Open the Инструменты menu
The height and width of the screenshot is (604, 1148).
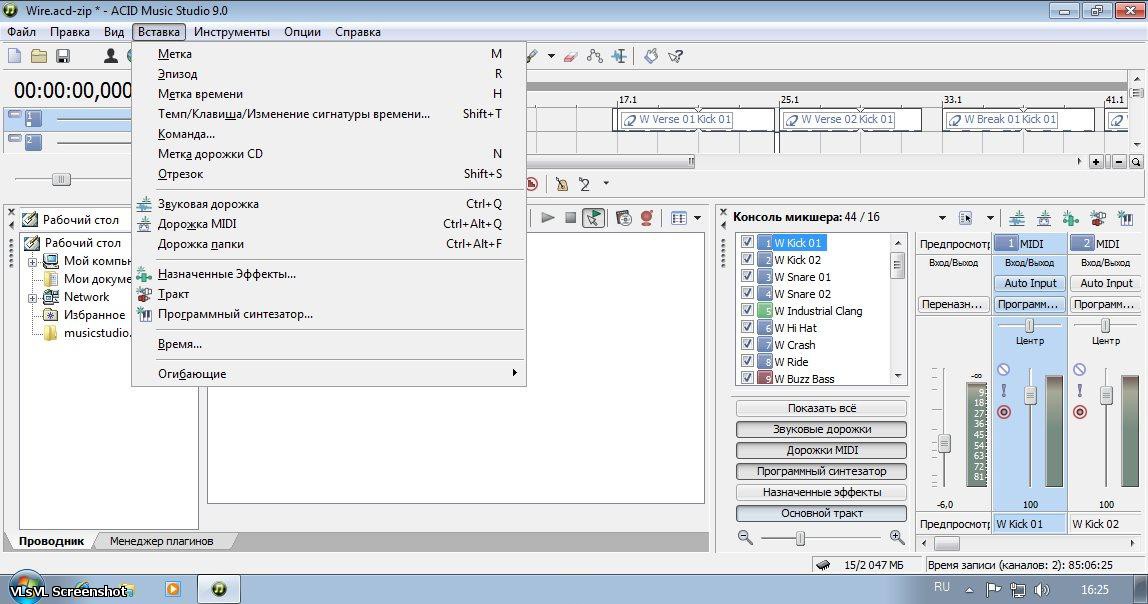(231, 31)
